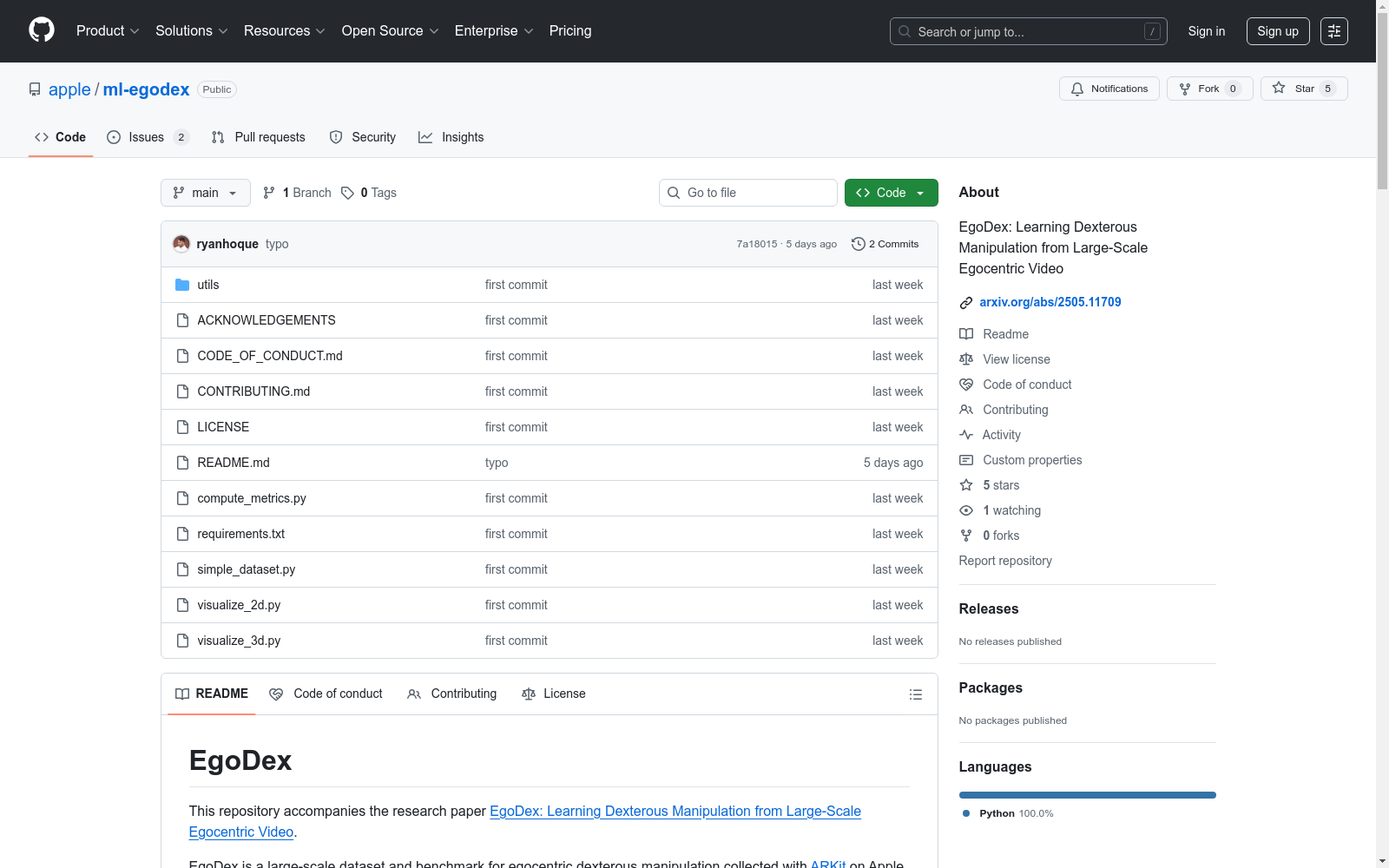
Task: Click the repository icon beside apple
Action: click(35, 89)
